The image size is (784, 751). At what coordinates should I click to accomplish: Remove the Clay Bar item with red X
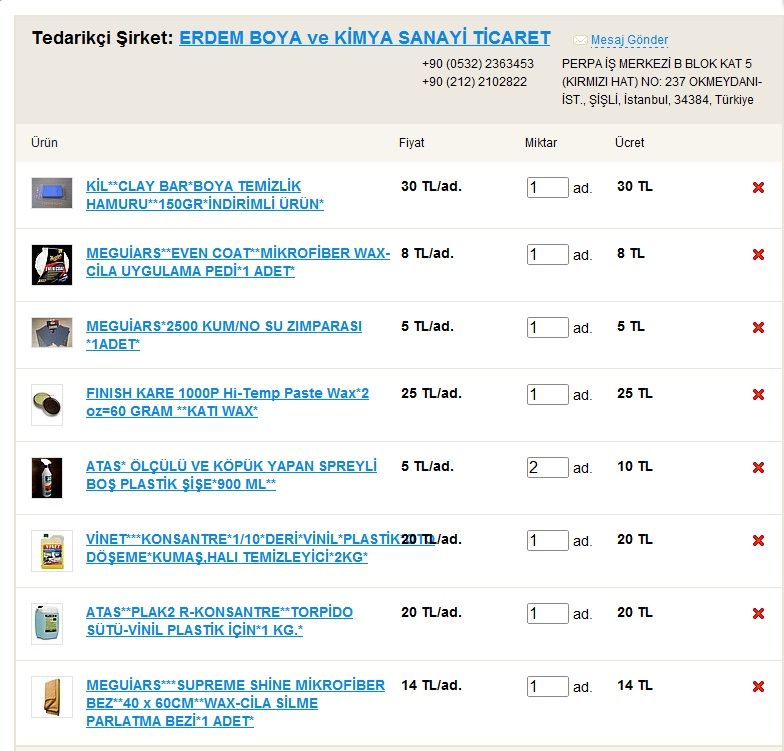(x=758, y=187)
